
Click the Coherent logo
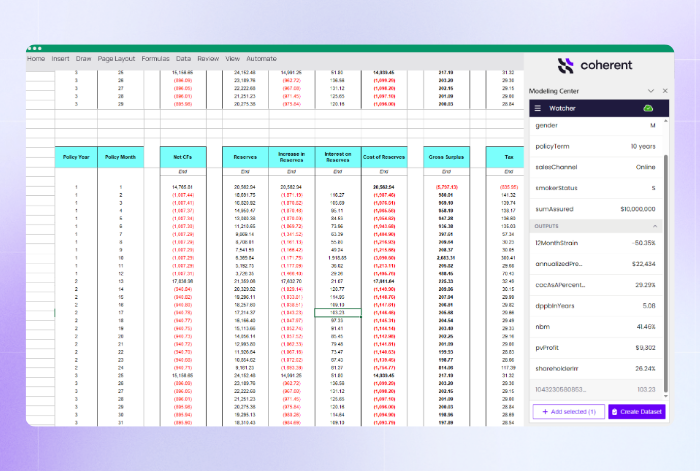tap(594, 66)
